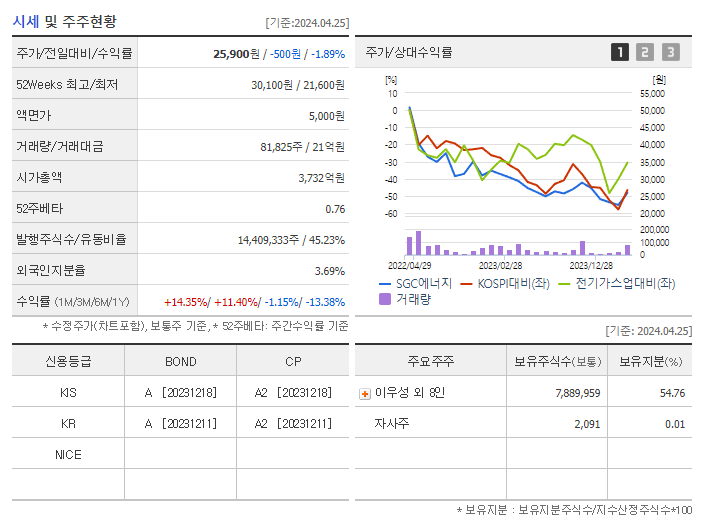Click the 81,825주 / 21억원 volume value

coord(302,147)
